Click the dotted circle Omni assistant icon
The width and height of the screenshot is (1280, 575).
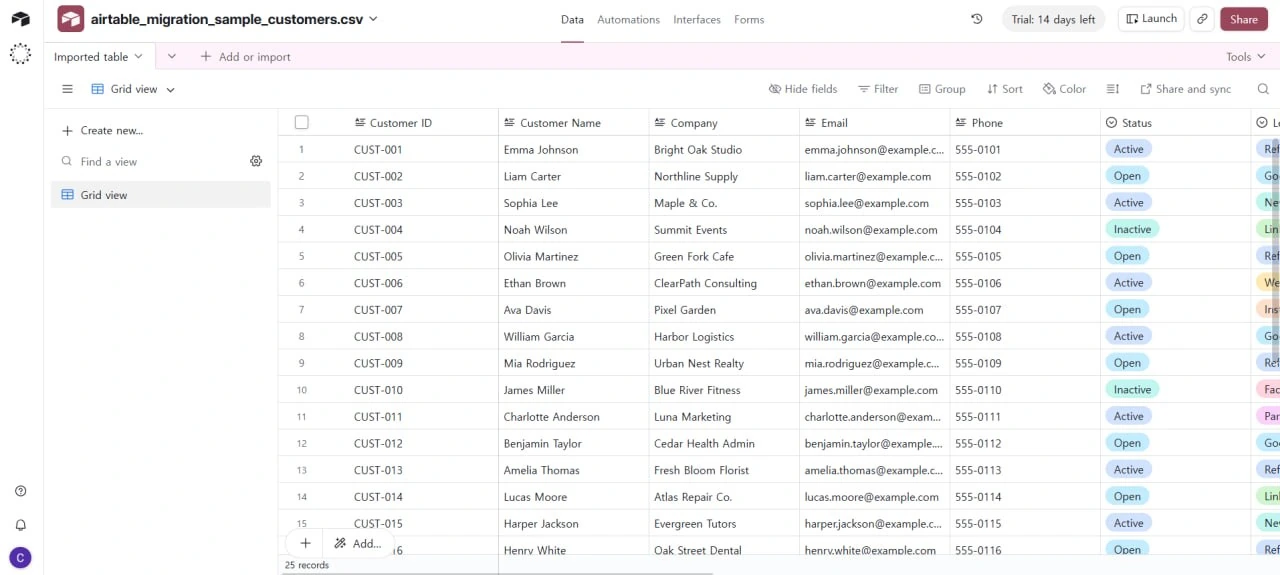20,54
